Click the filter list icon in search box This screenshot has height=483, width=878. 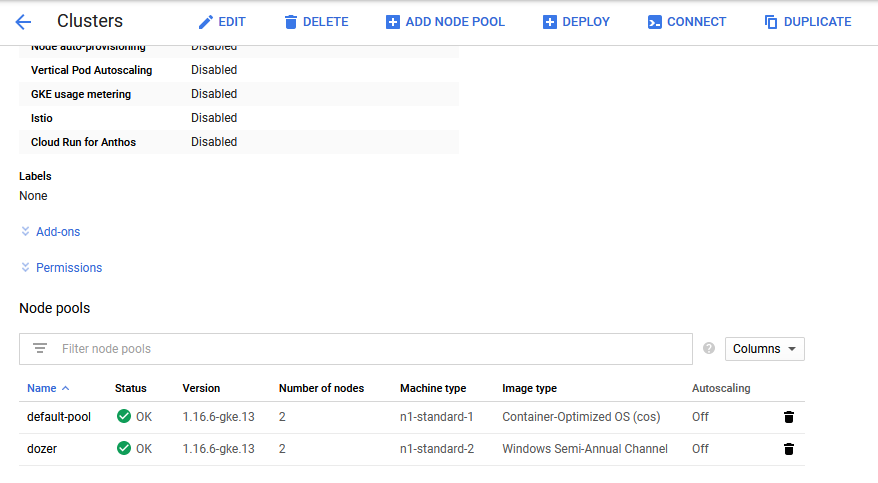pyautogui.click(x=40, y=349)
